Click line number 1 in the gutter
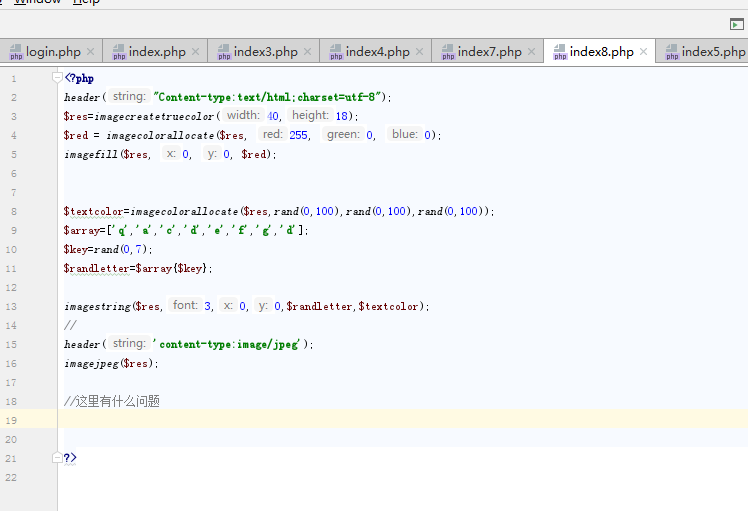This screenshot has width=748, height=511. tap(14, 78)
